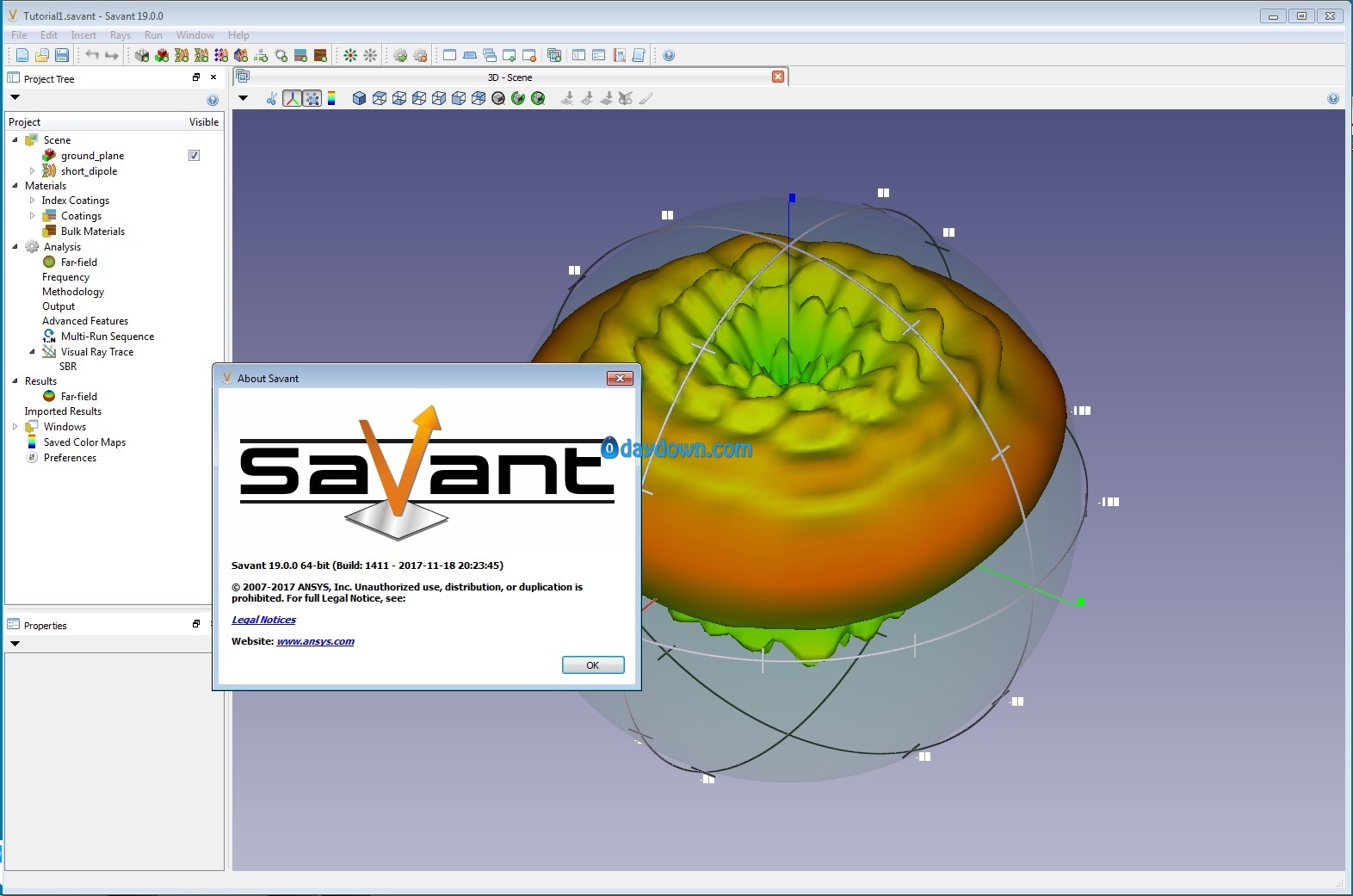Screen dimensions: 1353x896
Task: Click the green rotating sphere icon
Action: pos(518,98)
